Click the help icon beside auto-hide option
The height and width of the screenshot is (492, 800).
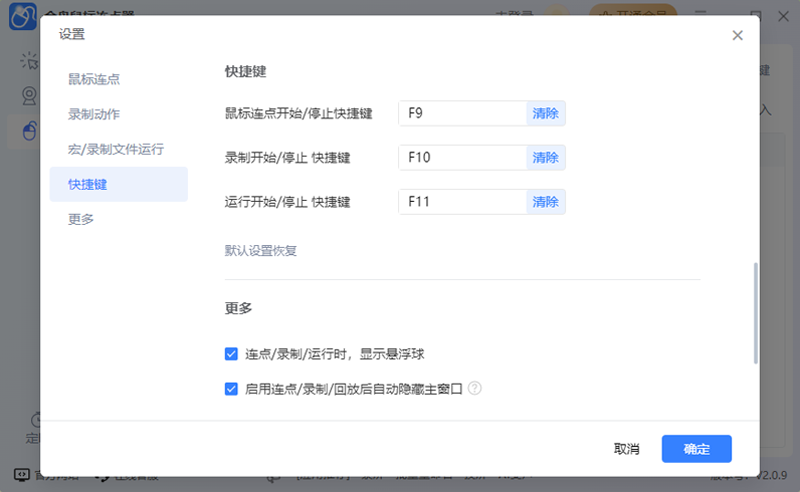click(x=475, y=388)
